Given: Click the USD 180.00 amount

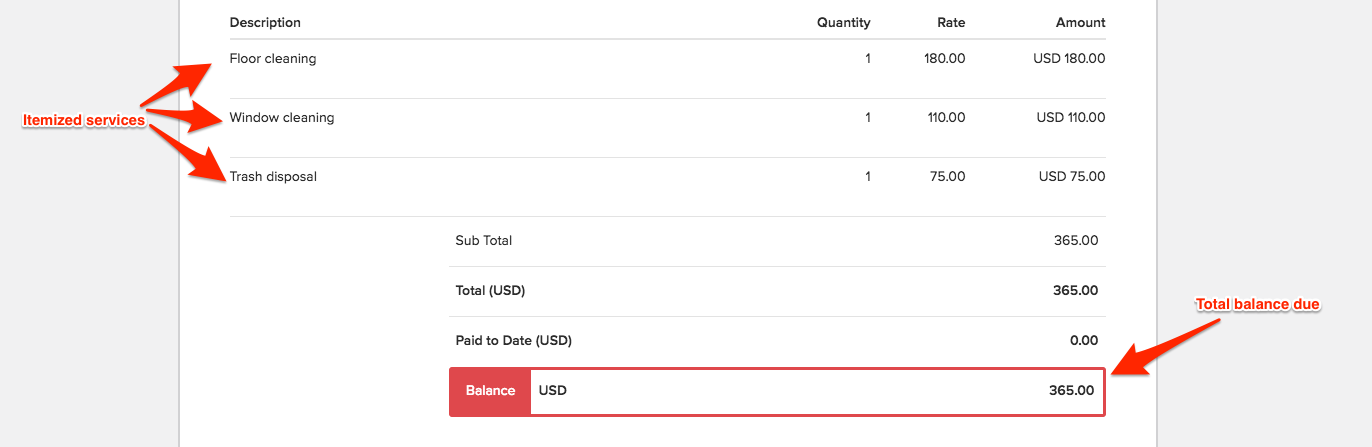Looking at the screenshot, I should click(1069, 59).
